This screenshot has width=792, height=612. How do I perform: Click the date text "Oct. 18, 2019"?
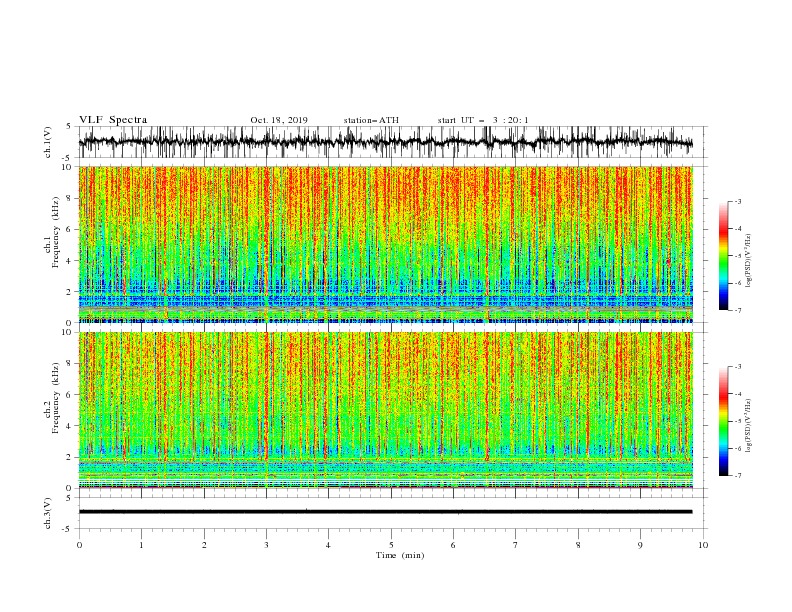[279, 120]
